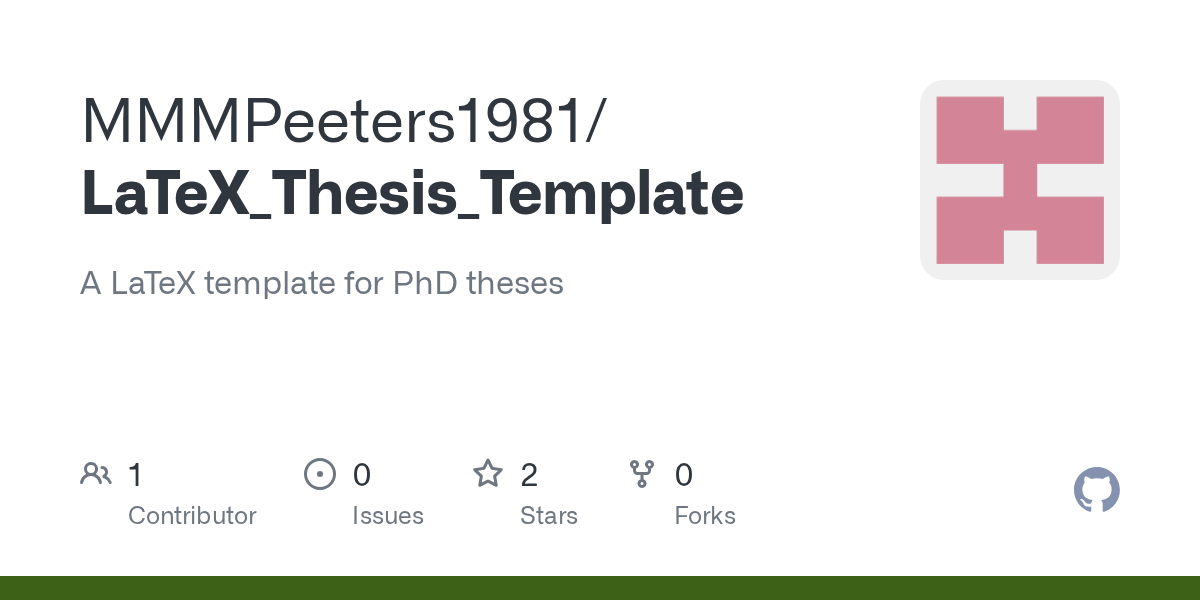Open the LaTeX_Thesis_Template repository title

[412, 194]
